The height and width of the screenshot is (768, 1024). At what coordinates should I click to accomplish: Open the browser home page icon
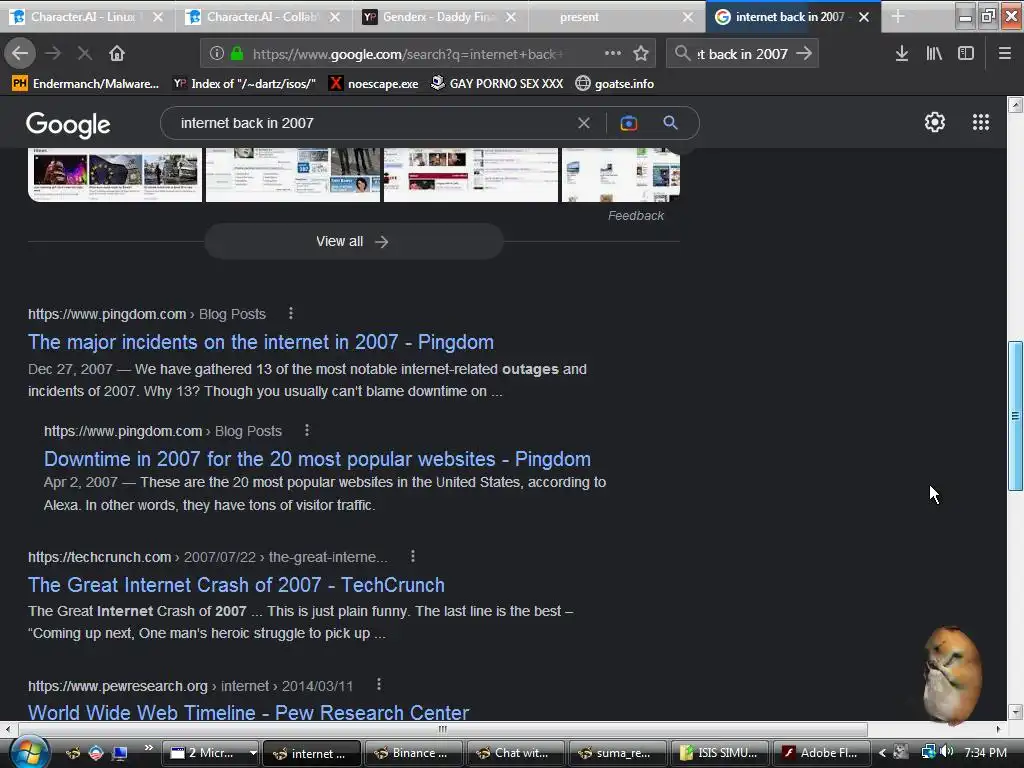(117, 53)
